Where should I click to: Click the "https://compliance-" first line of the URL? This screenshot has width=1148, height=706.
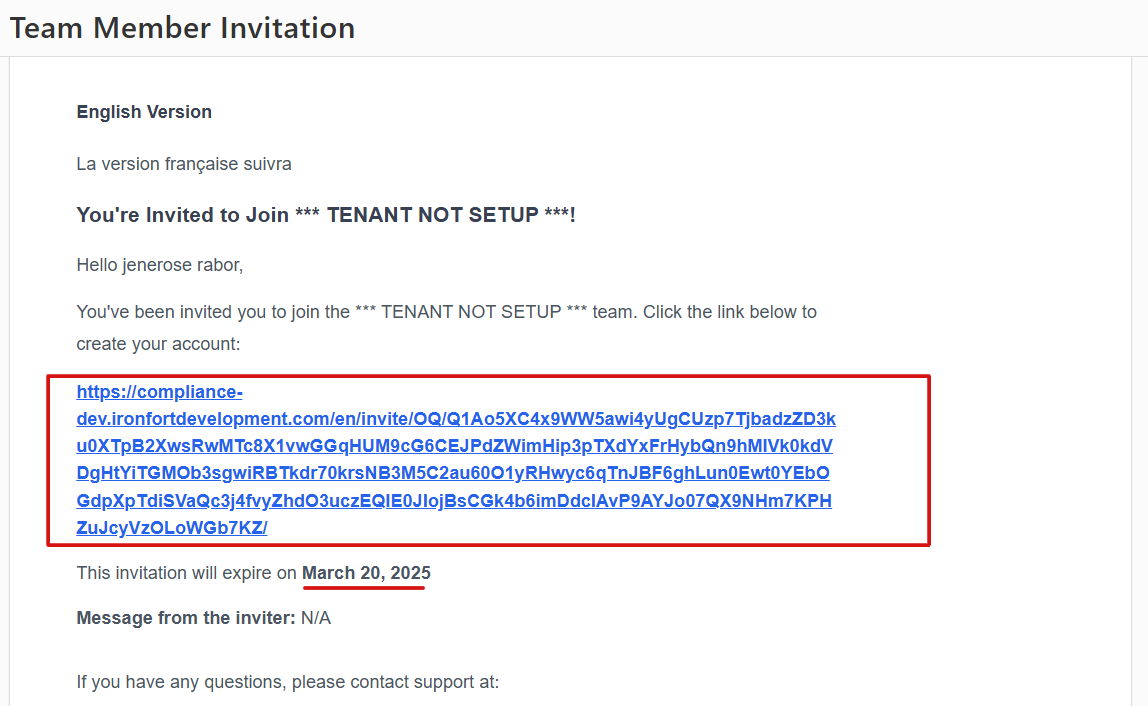click(x=159, y=392)
